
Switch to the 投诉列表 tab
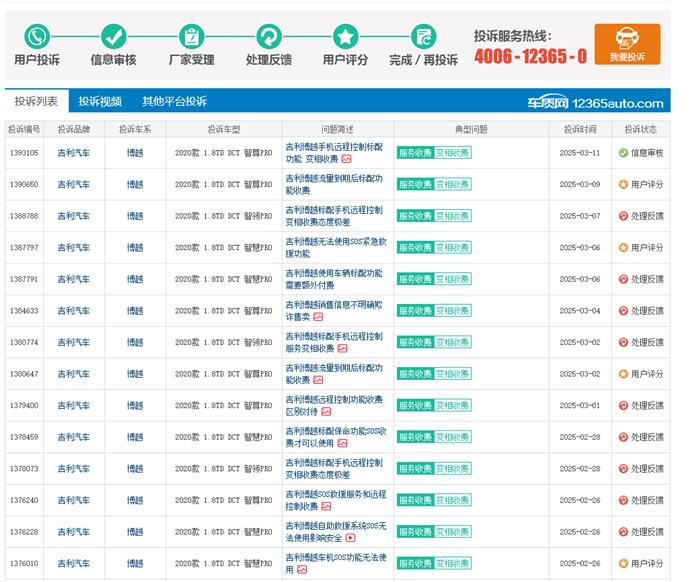click(x=36, y=101)
